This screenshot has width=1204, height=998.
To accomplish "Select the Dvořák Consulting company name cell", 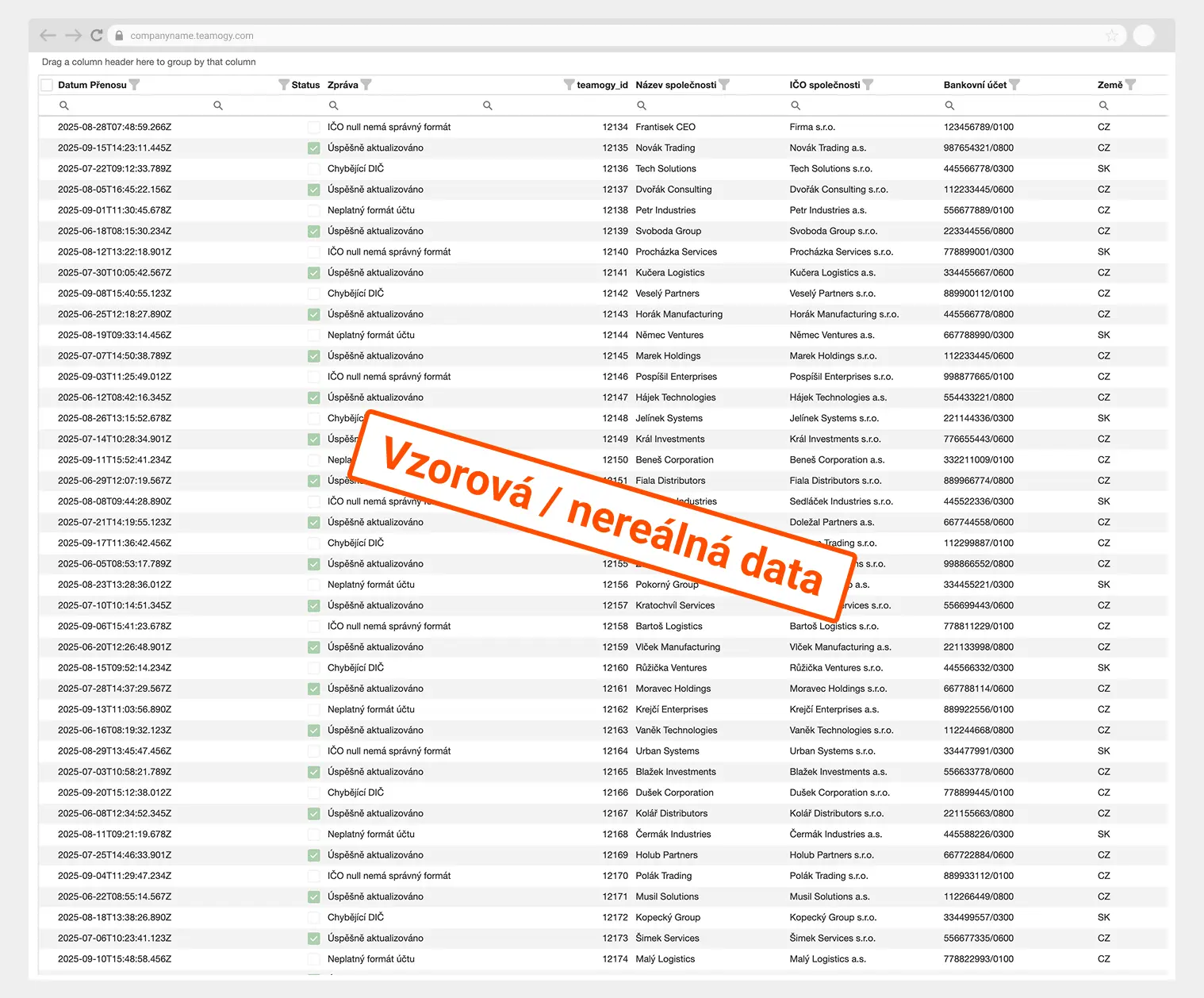I will point(673,190).
